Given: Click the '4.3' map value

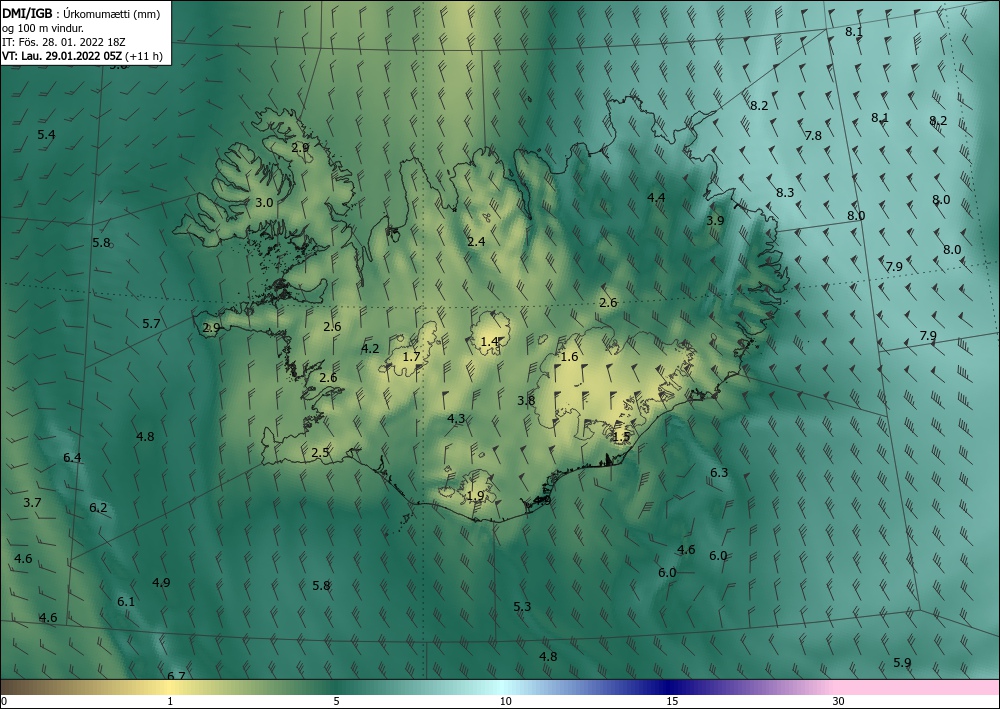Looking at the screenshot, I should [x=456, y=418].
